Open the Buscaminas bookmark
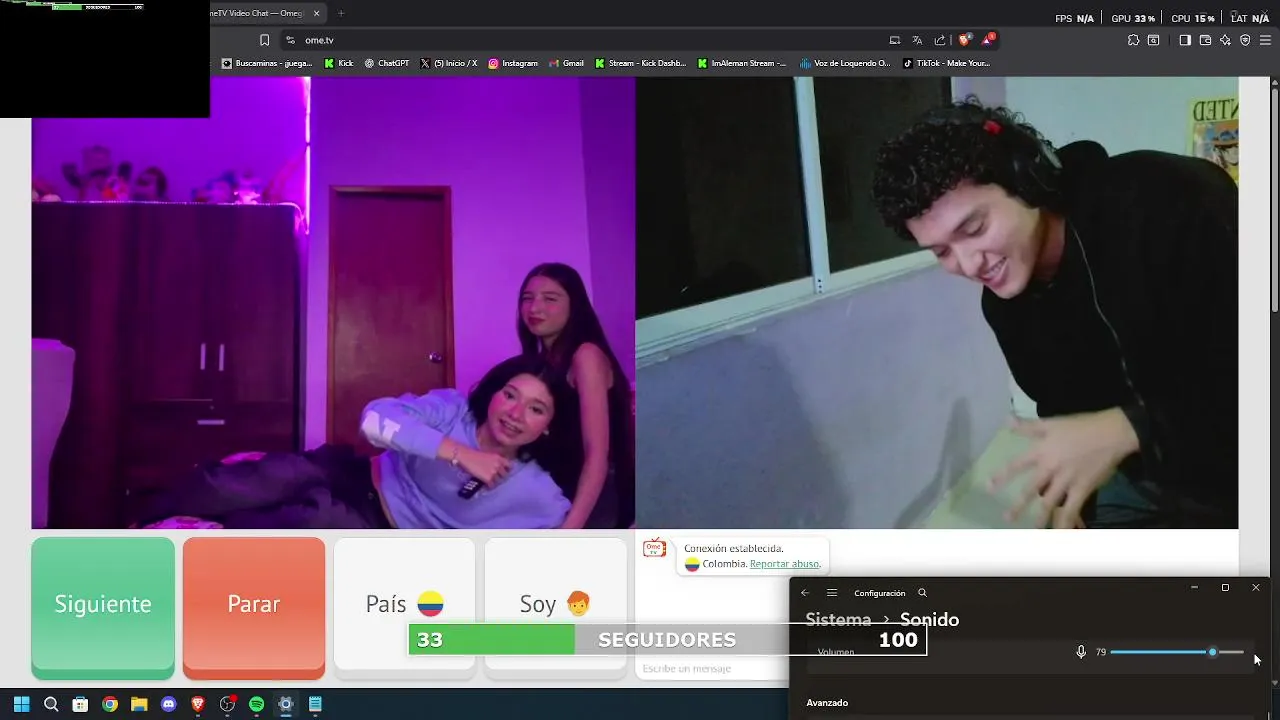Screen dimensions: 1280x720 pyautogui.click(x=267, y=63)
